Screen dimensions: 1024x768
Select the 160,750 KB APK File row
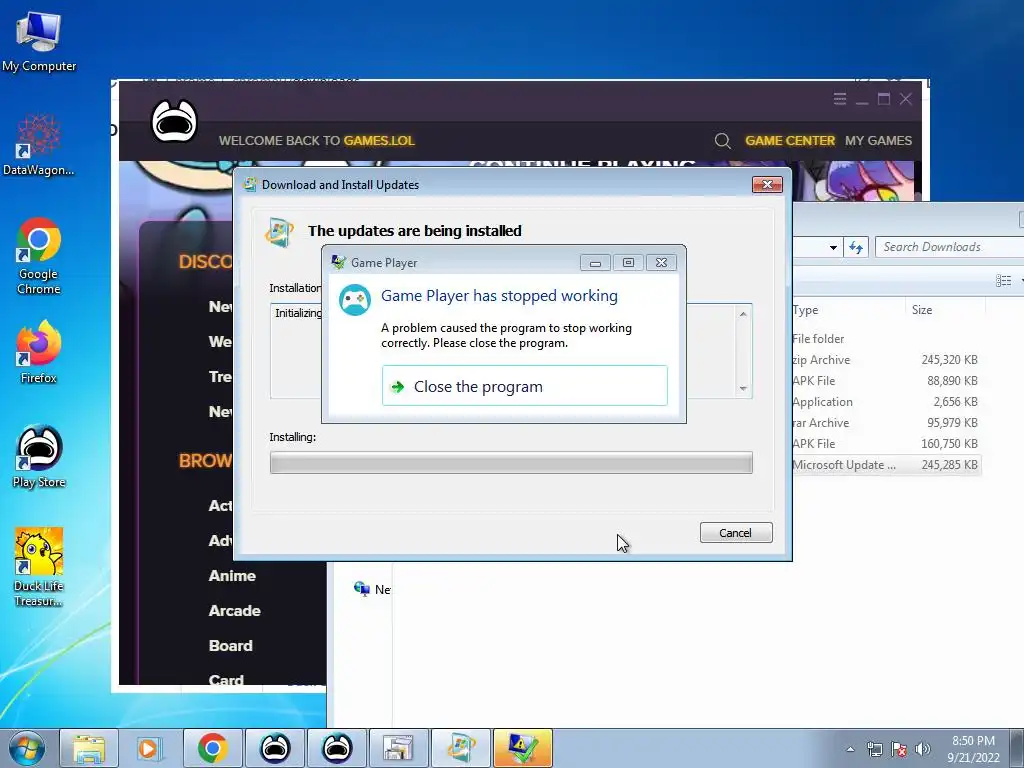click(x=886, y=443)
